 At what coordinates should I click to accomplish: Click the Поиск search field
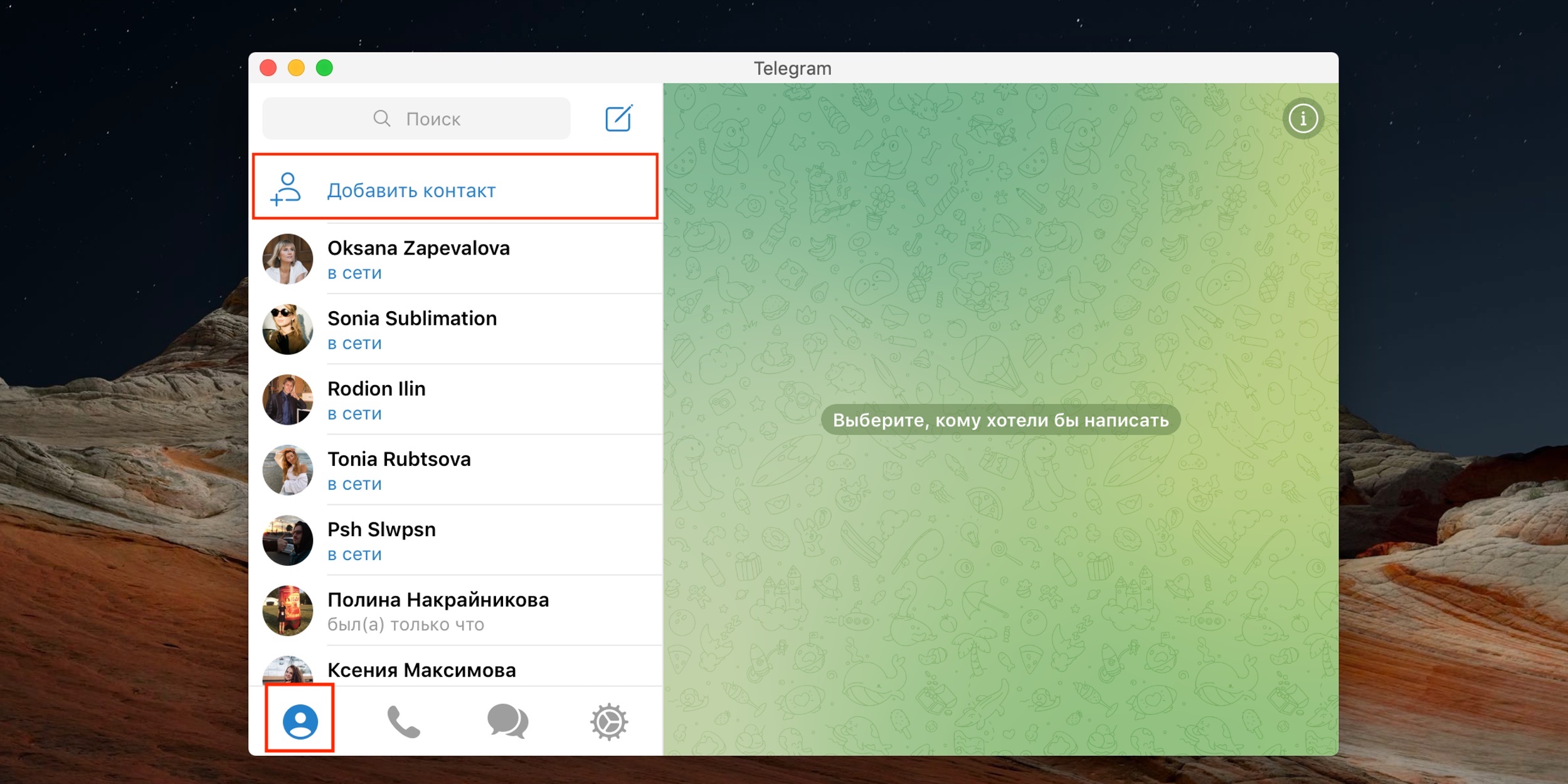[416, 119]
